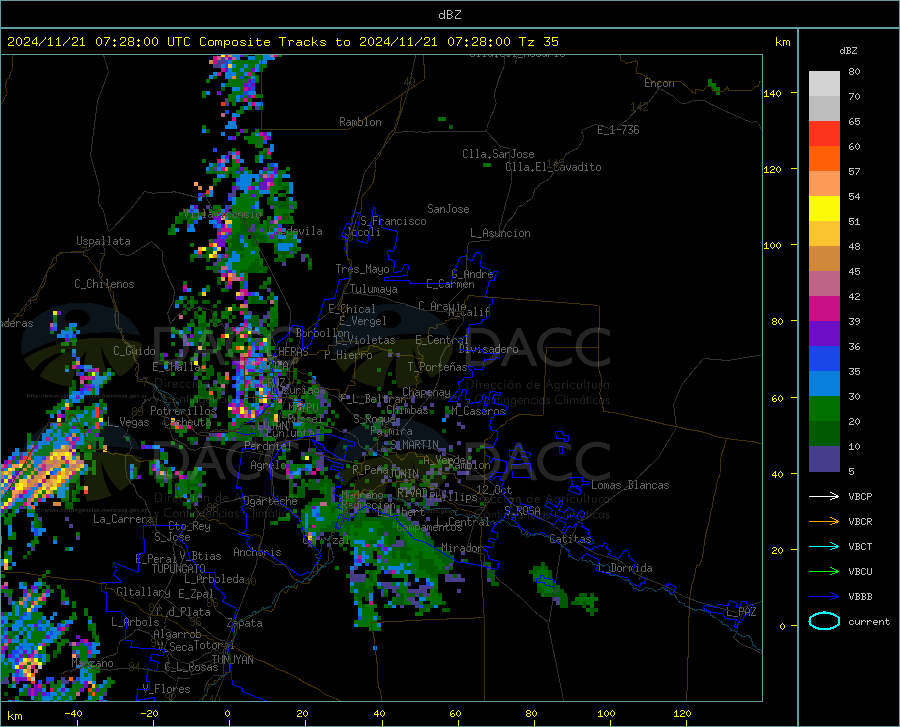Select the bright green 30 dBZ swatch
Screen dimensions: 900x727
pyautogui.click(x=824, y=409)
